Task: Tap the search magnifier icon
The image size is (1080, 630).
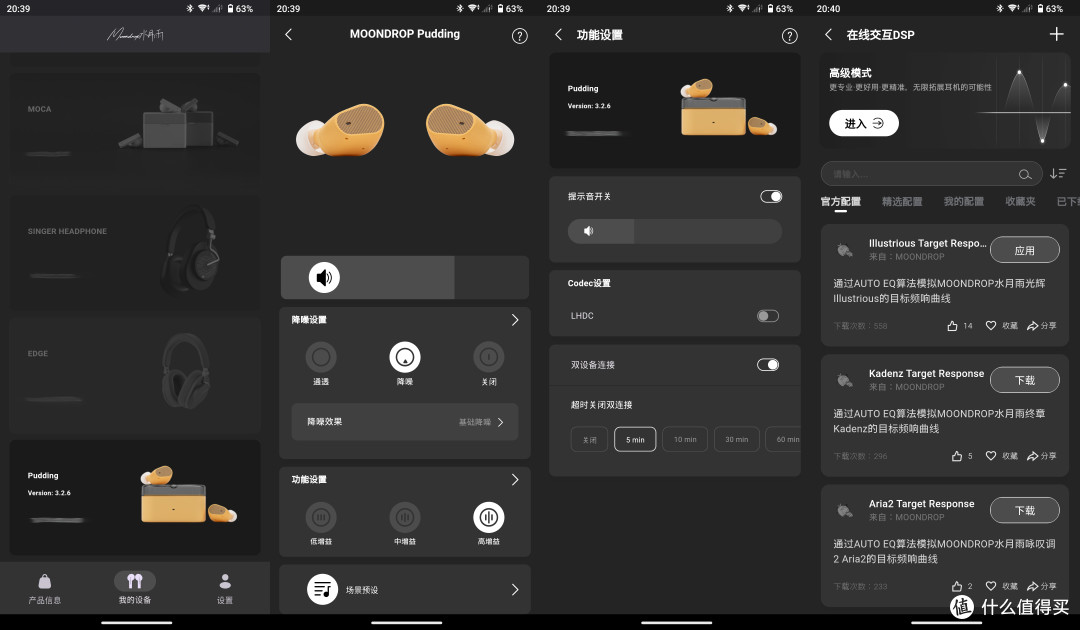Action: (x=1025, y=174)
